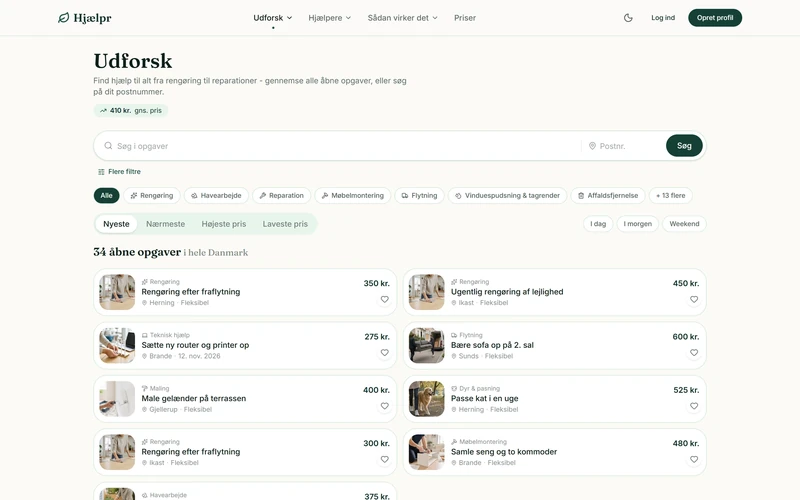Toggle dark mode moon icon
Screen dimensions: 800x500
coord(628,18)
